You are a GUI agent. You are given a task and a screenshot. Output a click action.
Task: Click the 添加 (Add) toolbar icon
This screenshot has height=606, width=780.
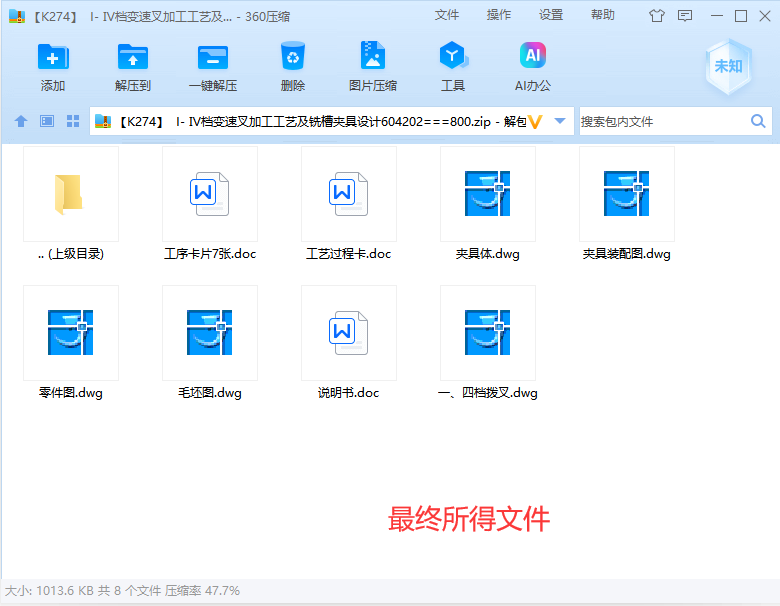(x=53, y=57)
